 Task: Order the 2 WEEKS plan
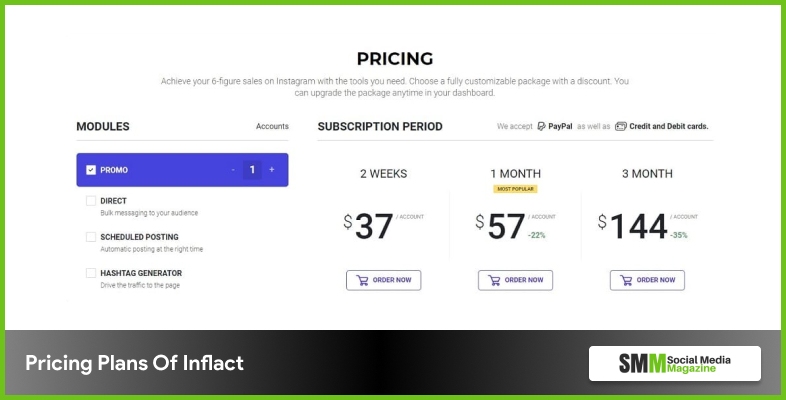[384, 280]
